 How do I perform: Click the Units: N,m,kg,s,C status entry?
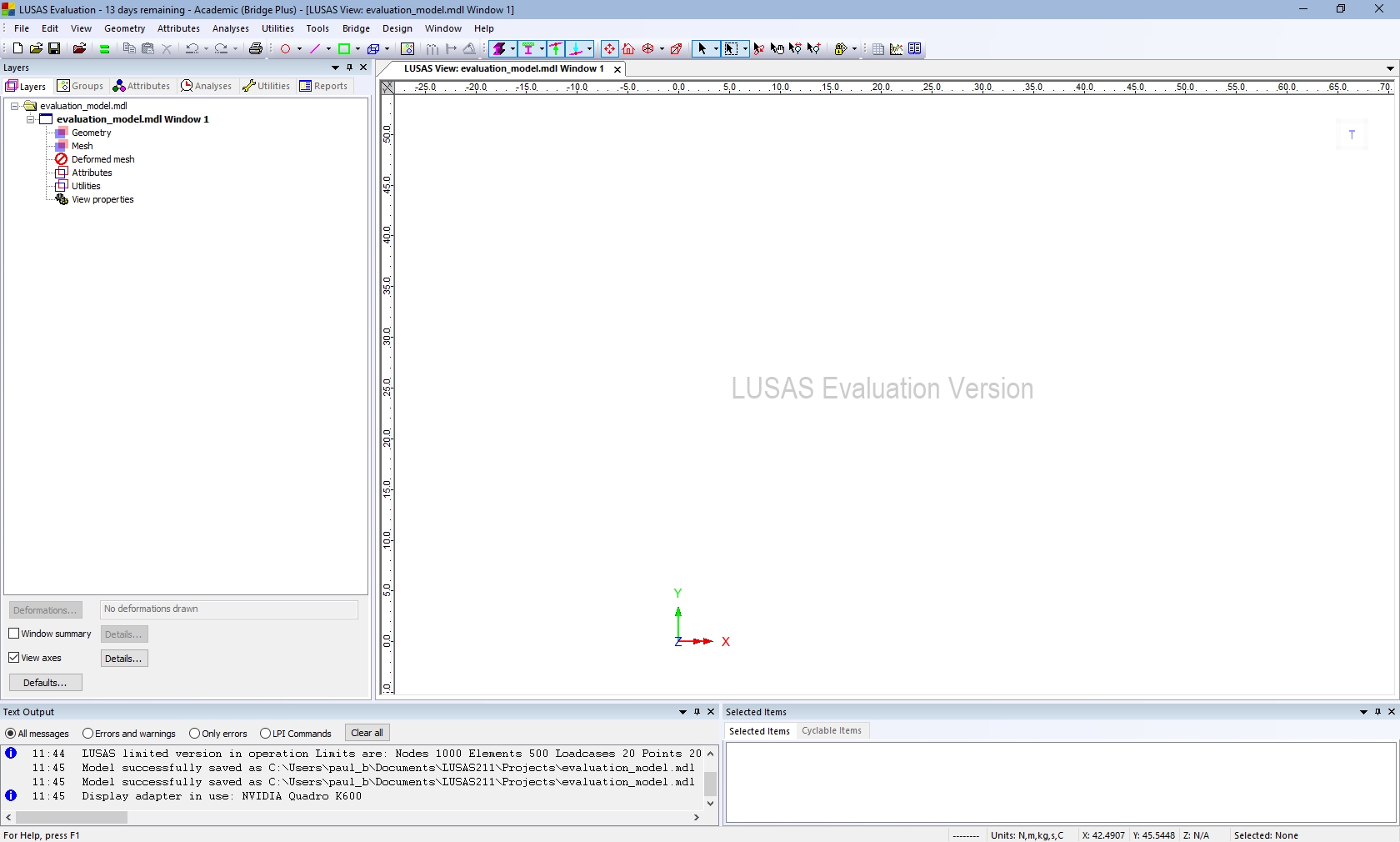point(1027,835)
